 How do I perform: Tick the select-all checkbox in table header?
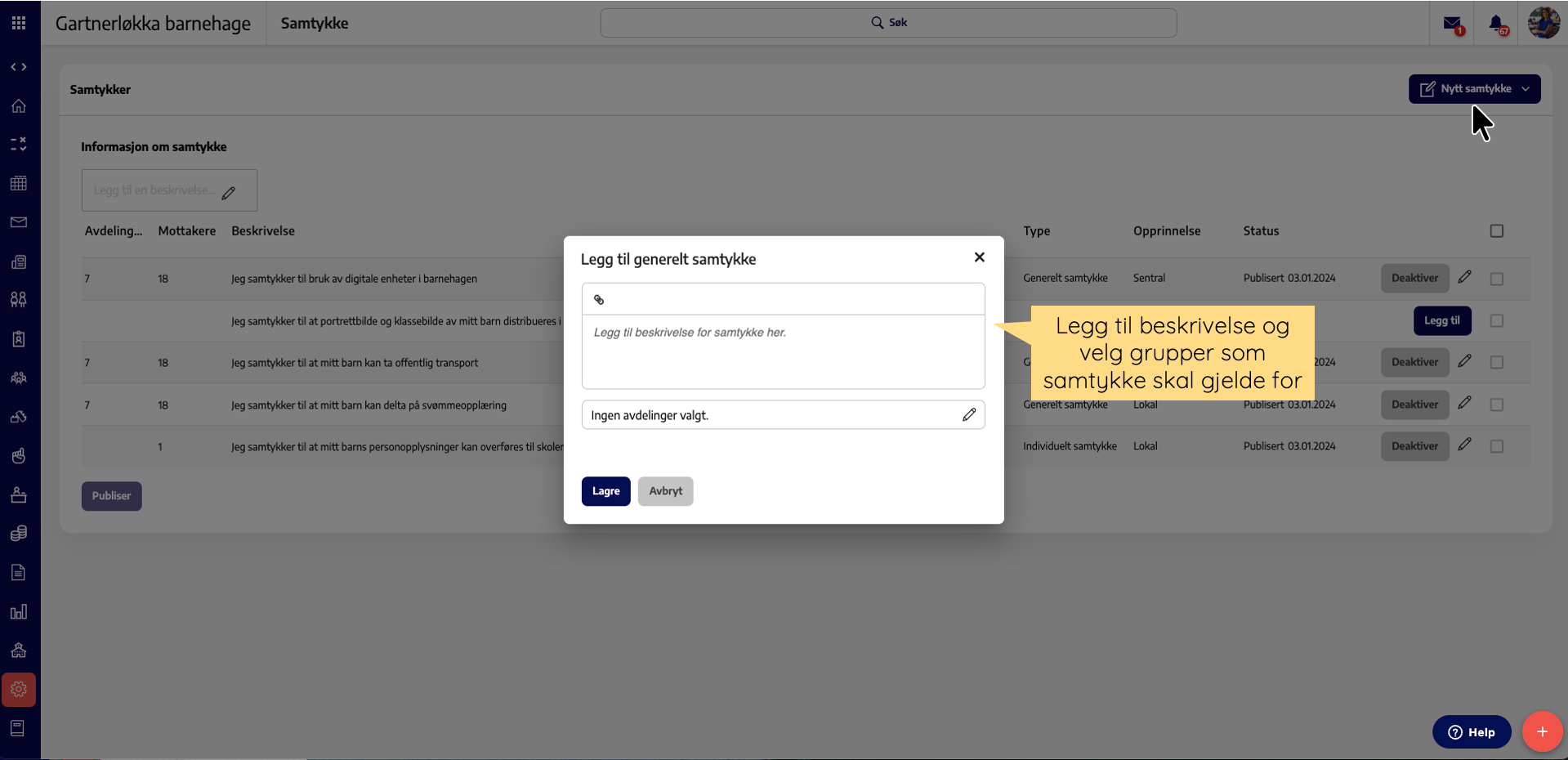(1496, 231)
